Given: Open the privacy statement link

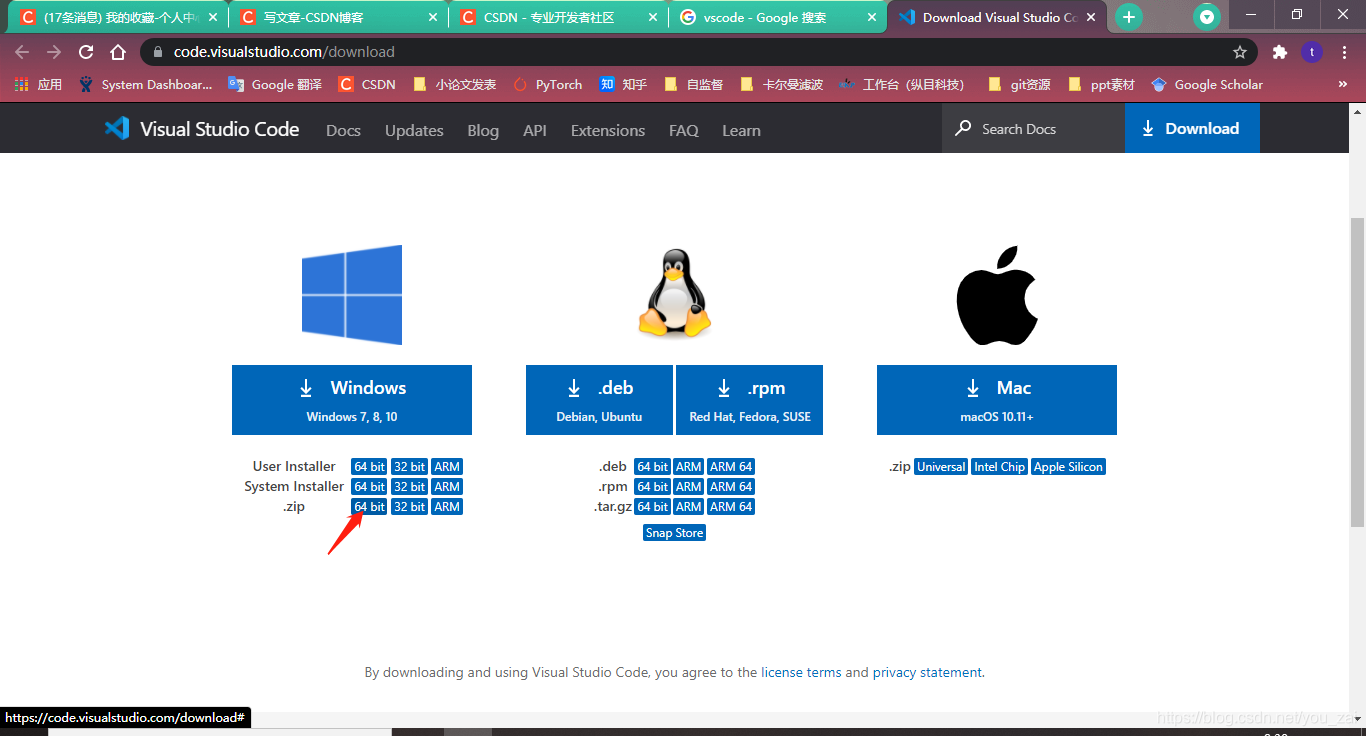Looking at the screenshot, I should point(927,673).
